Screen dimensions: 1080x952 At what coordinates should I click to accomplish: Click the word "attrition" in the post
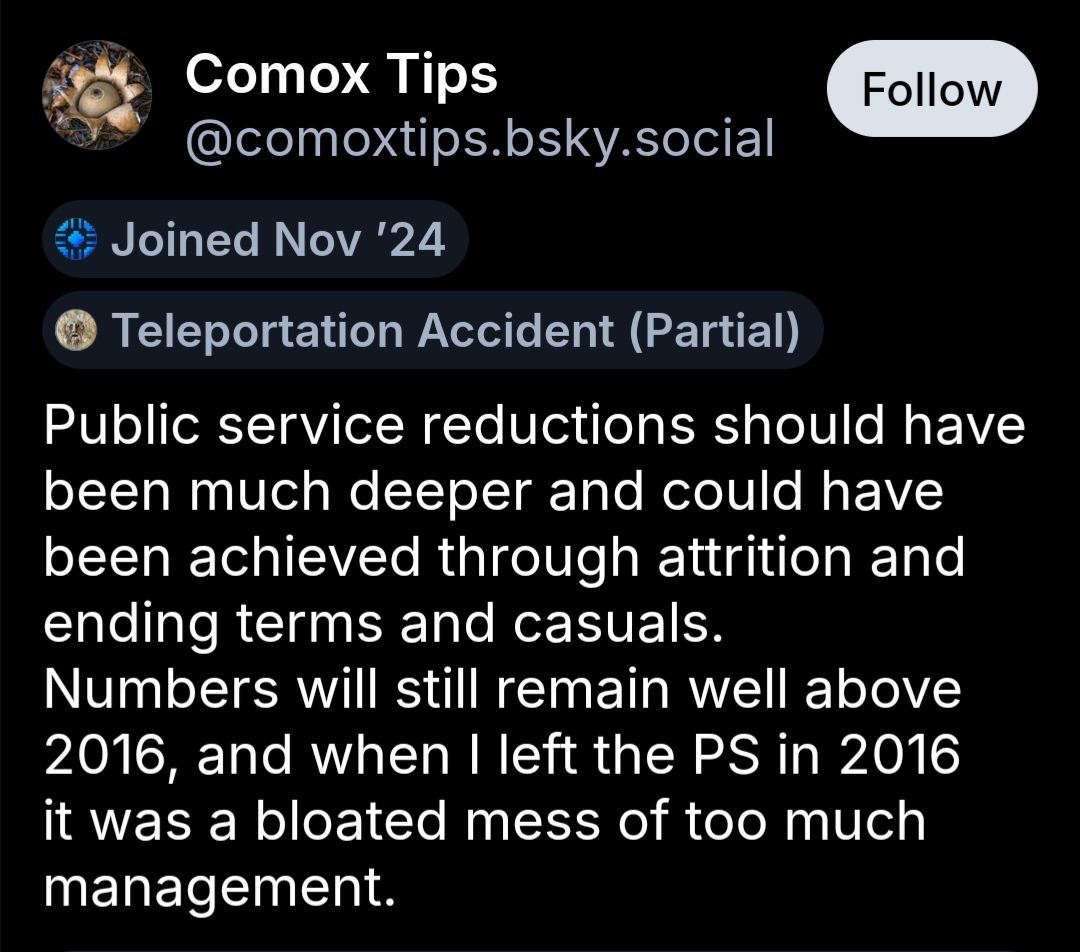(754, 558)
